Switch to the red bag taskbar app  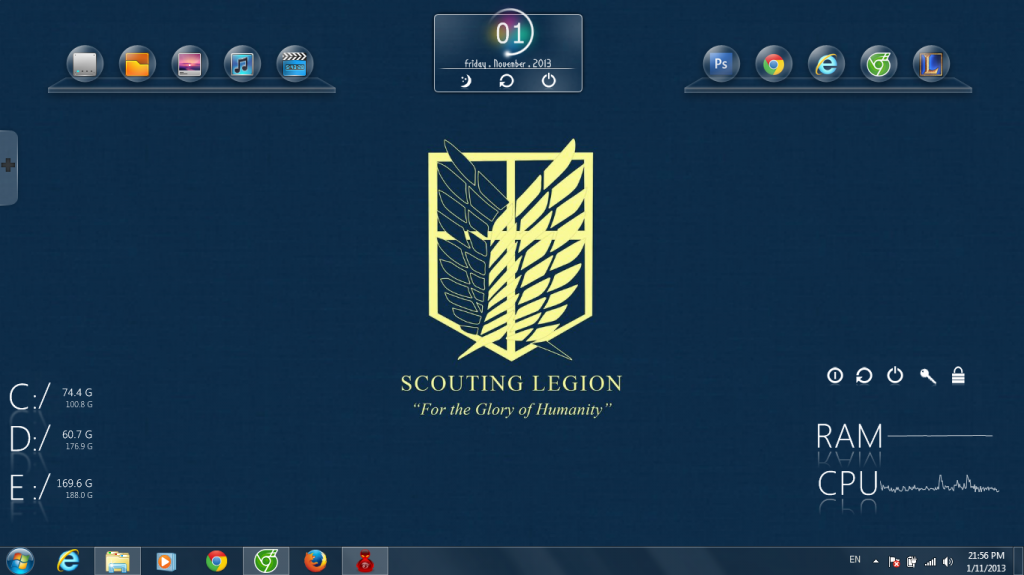pyautogui.click(x=365, y=561)
